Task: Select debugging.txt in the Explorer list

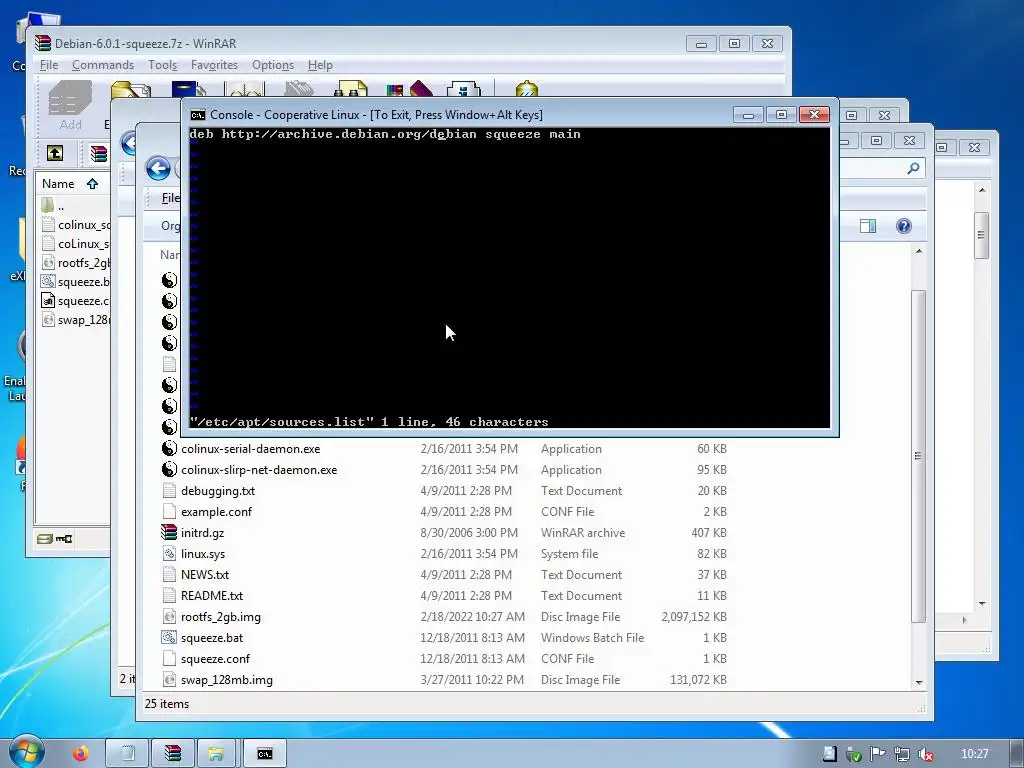Action: 218,490
